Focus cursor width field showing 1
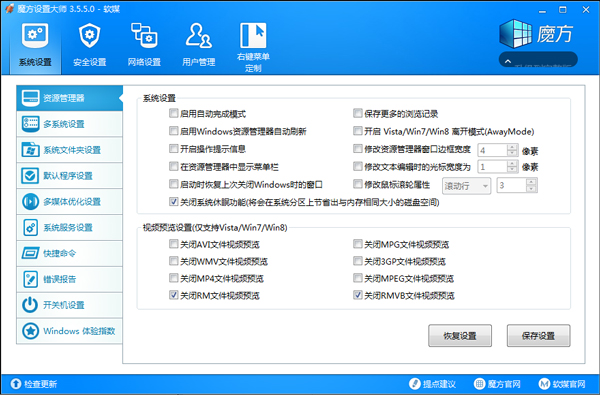600x395 pixels. click(x=492, y=166)
